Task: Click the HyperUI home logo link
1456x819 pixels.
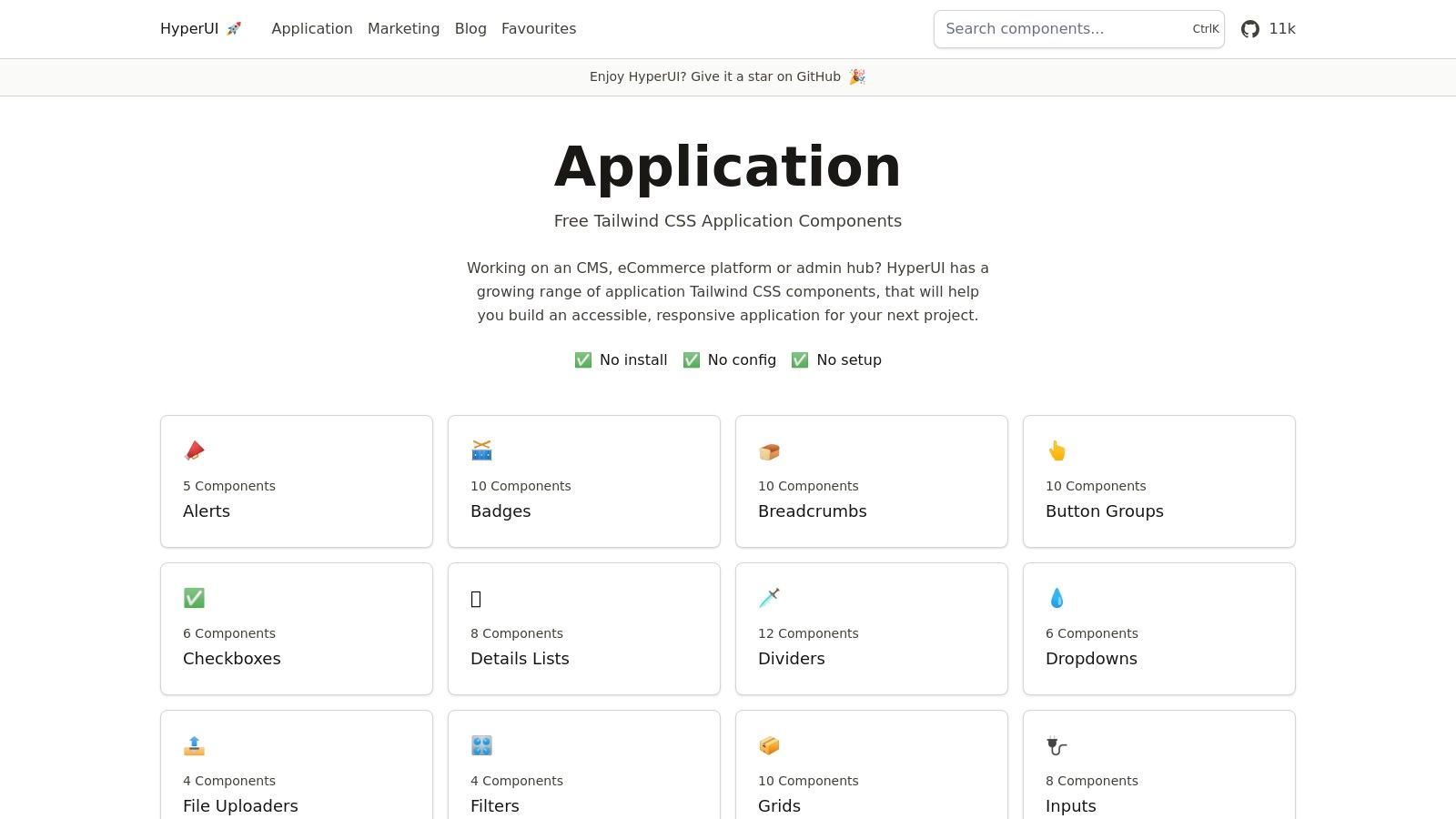Action: click(x=201, y=29)
